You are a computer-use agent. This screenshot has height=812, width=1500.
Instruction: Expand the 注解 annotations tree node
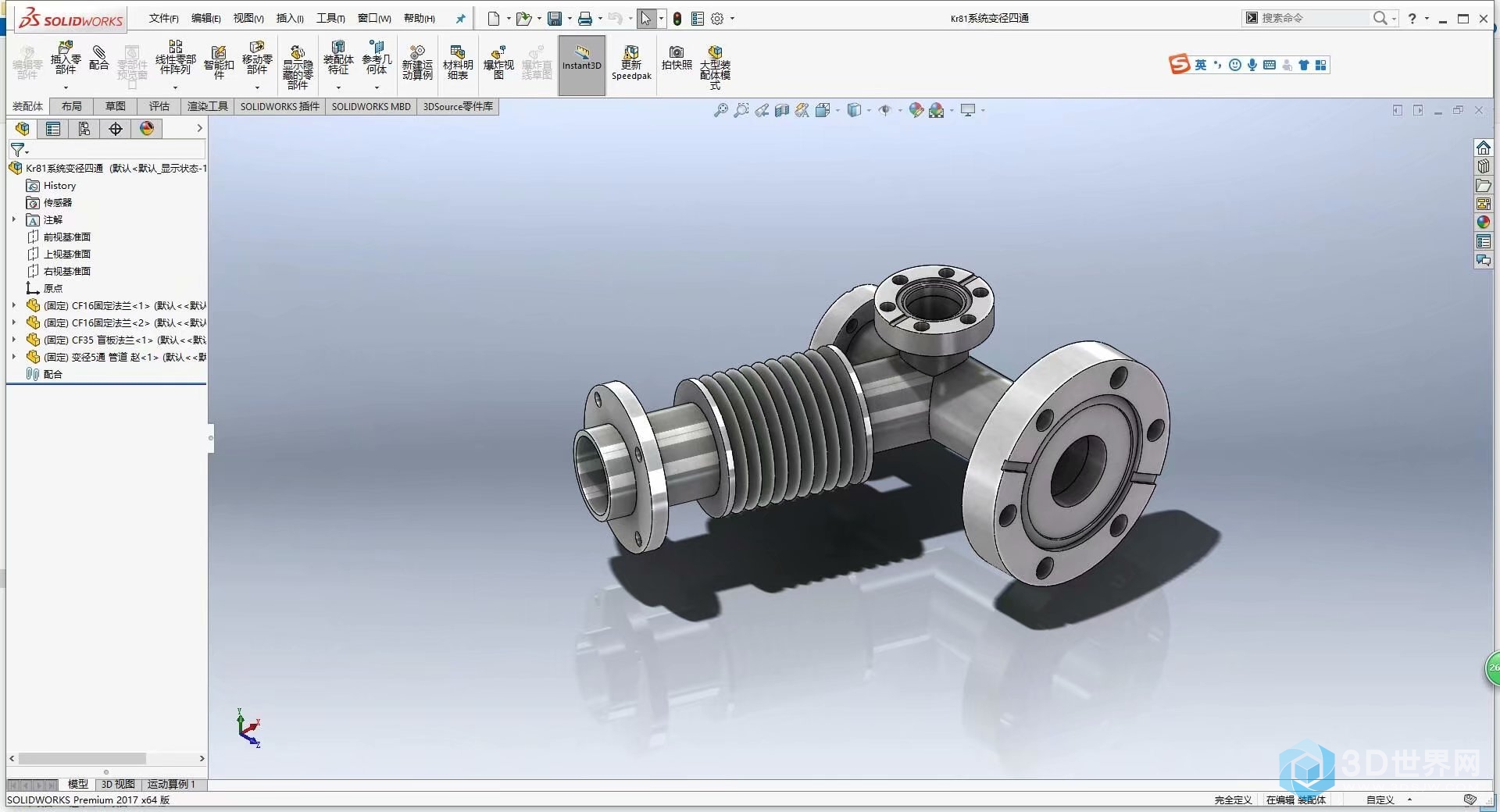(x=14, y=219)
